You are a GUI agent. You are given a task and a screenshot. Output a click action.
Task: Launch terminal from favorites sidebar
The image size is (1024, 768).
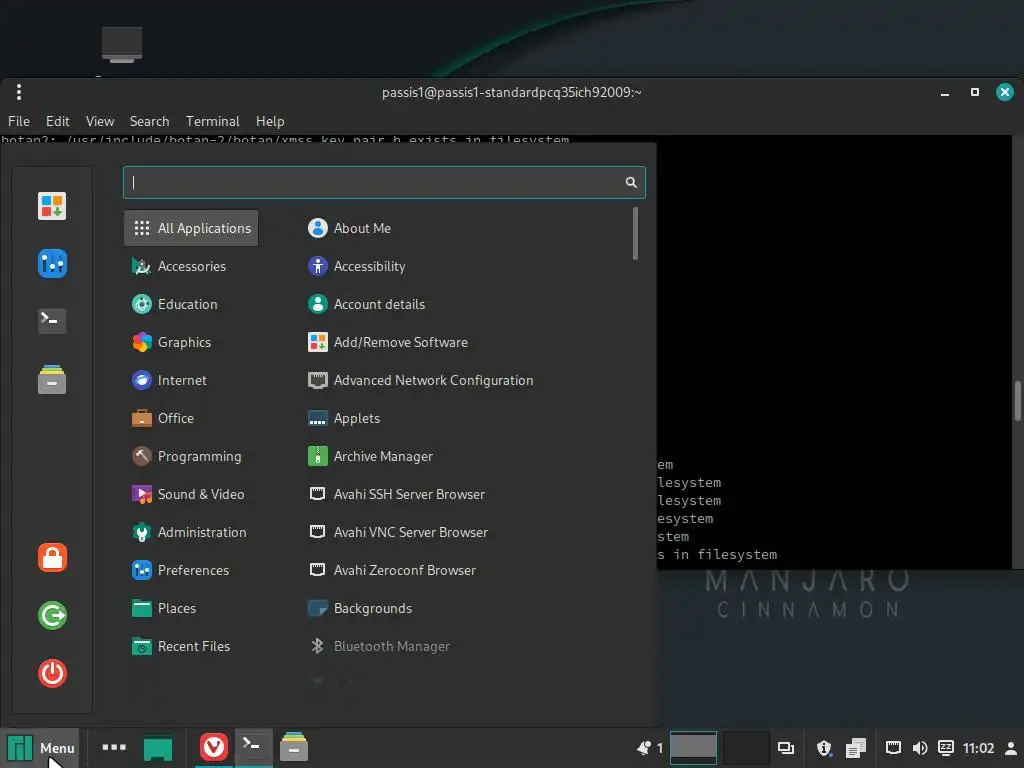52,321
